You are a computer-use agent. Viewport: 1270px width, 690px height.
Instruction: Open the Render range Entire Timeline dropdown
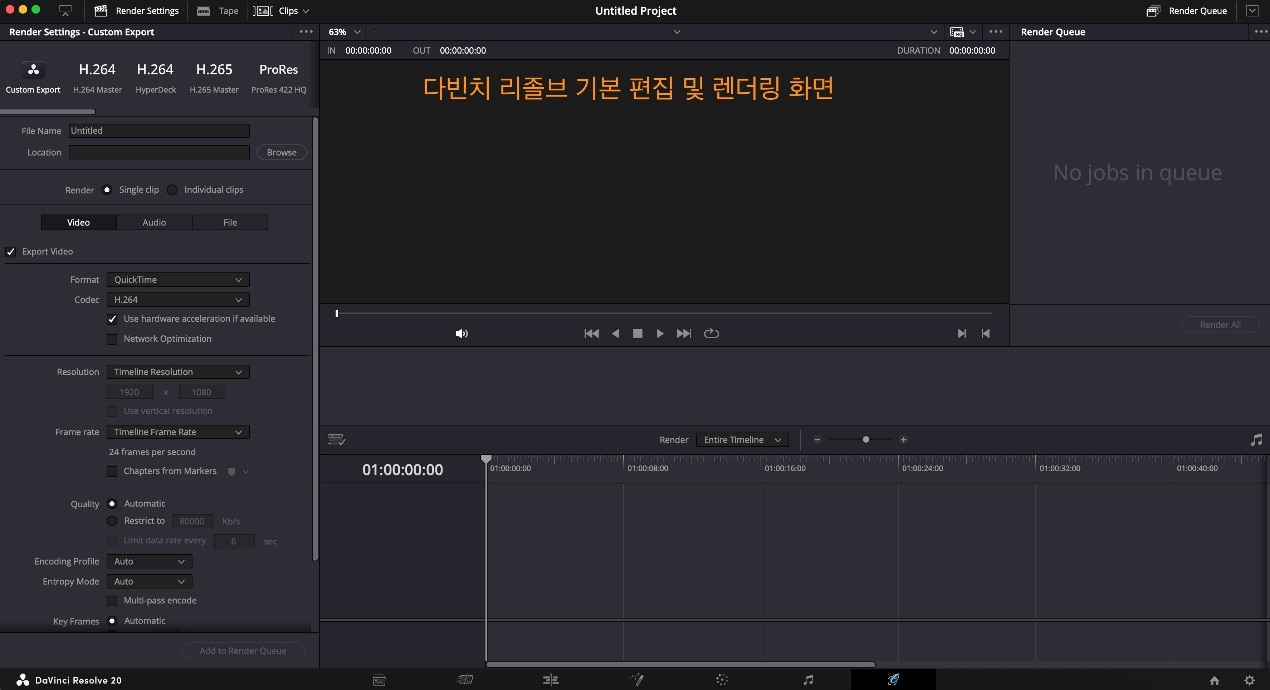742,440
